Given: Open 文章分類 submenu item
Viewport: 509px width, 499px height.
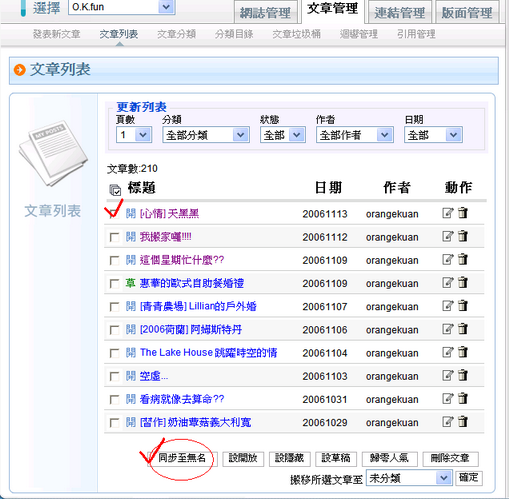Looking at the screenshot, I should pyautogui.click(x=176, y=34).
